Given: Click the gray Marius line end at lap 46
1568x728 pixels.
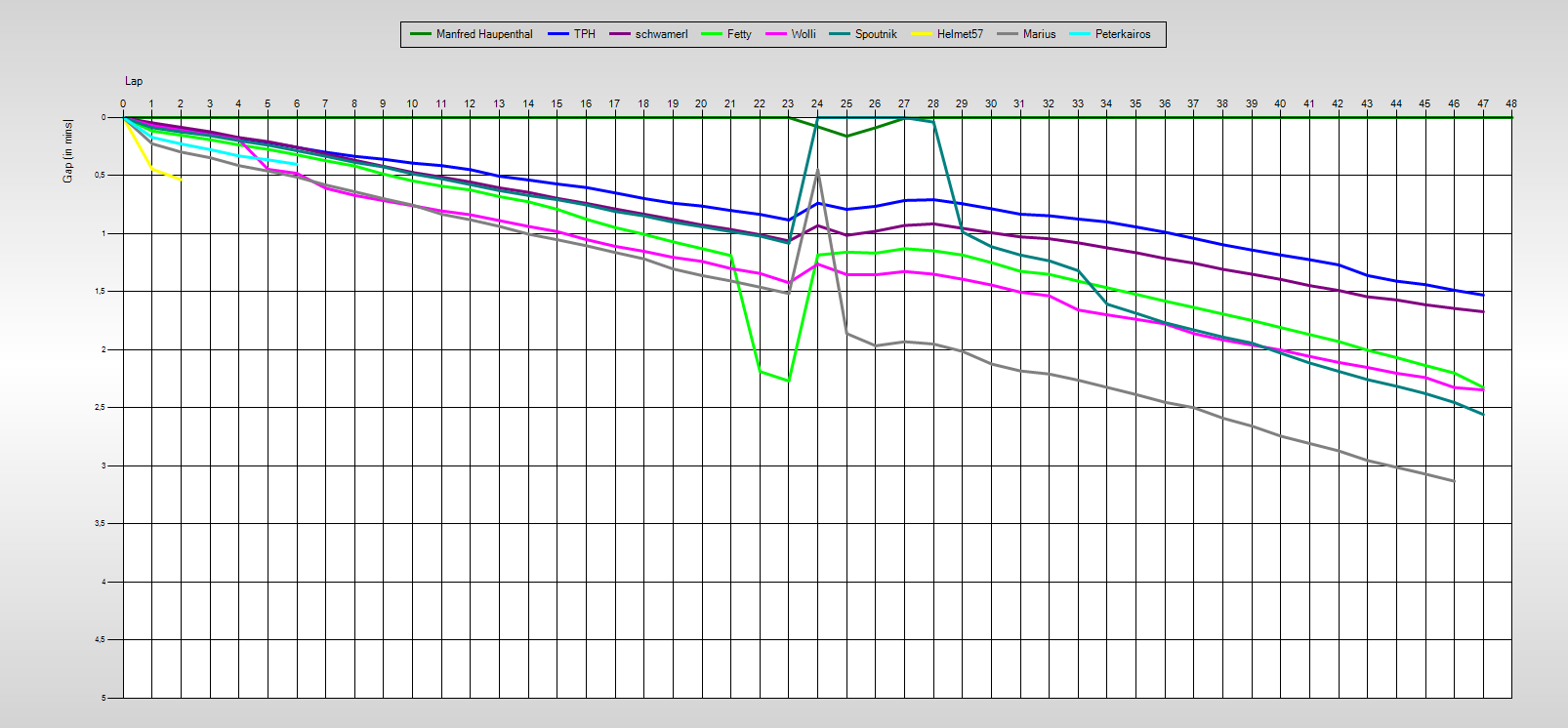Looking at the screenshot, I should click(x=1454, y=480).
